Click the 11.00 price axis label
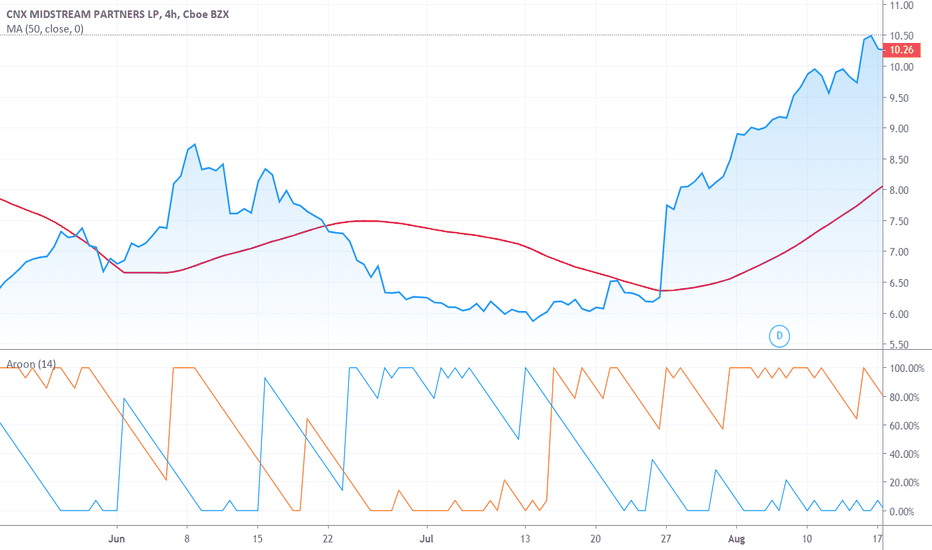Image resolution: width=932 pixels, height=550 pixels. tap(902, 5)
